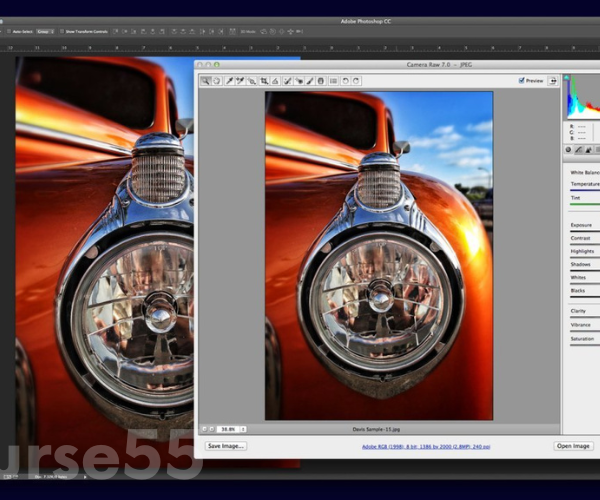Click Align right edges in options bar
The width and height of the screenshot is (600, 500).
[x=161, y=31]
